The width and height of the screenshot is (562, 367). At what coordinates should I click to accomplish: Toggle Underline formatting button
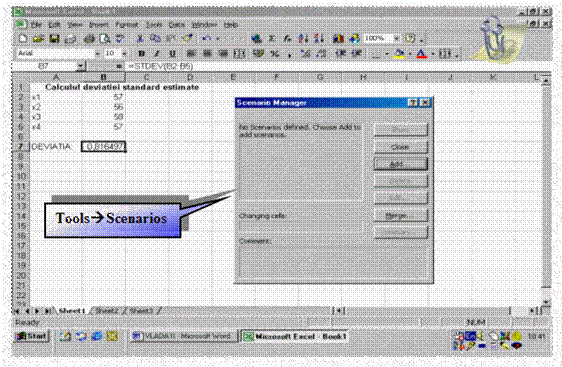[172, 54]
